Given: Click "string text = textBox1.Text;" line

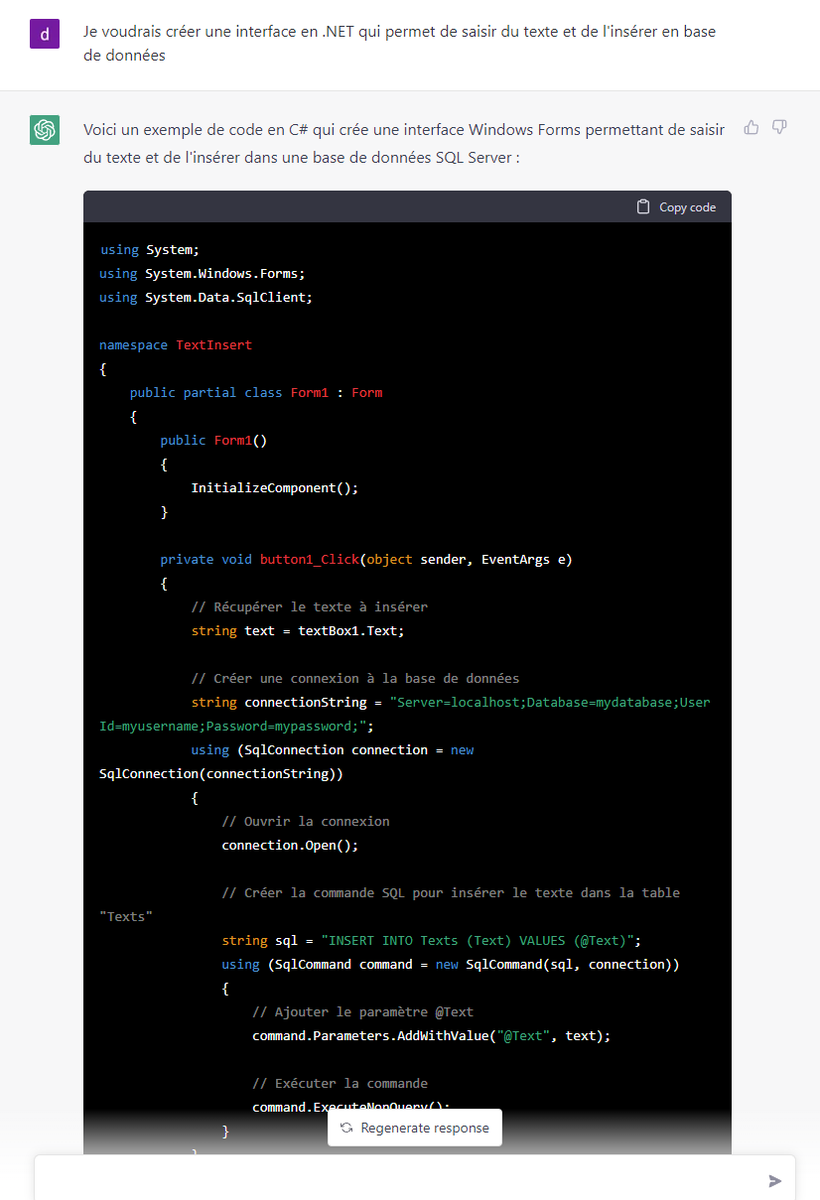Looking at the screenshot, I should click(298, 631).
